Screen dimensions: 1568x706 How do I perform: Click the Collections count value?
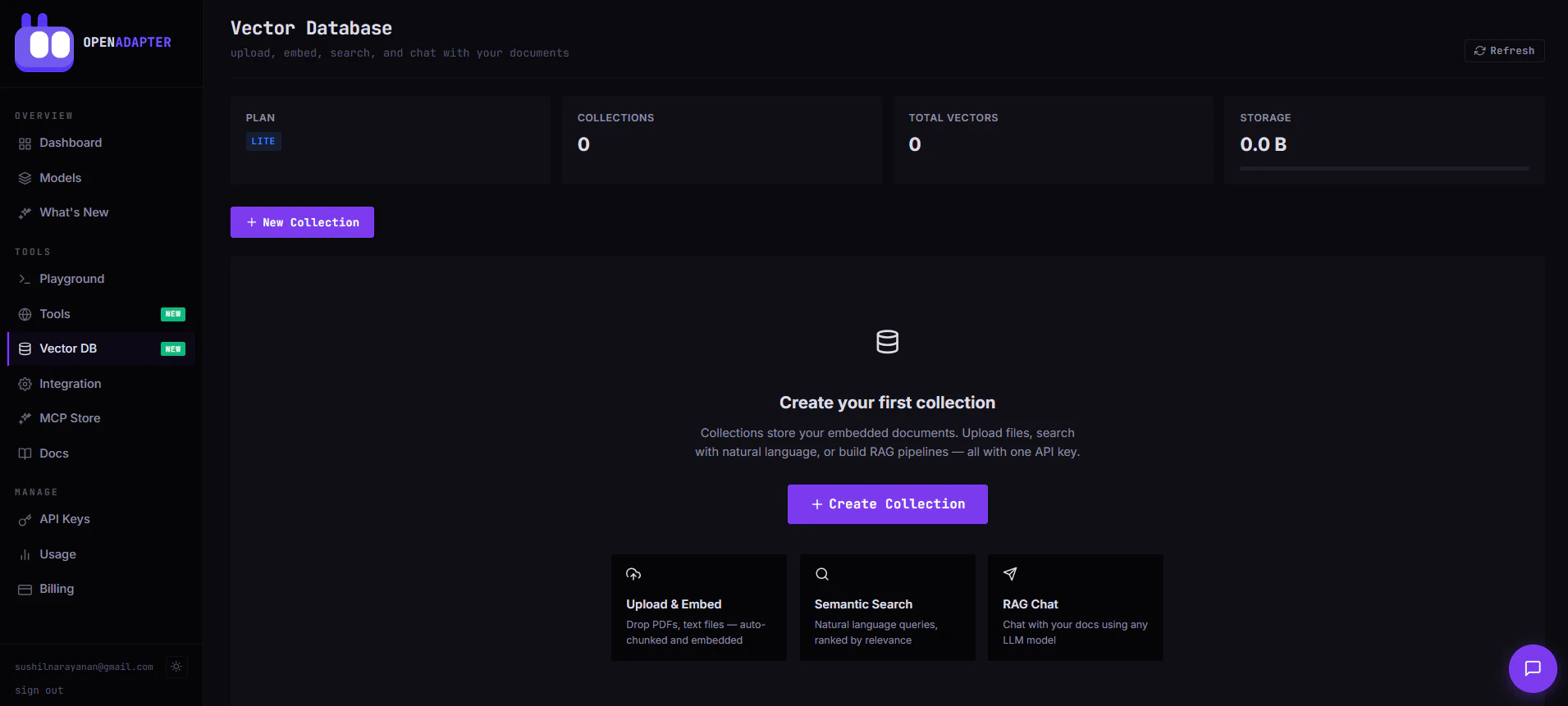pos(583,144)
